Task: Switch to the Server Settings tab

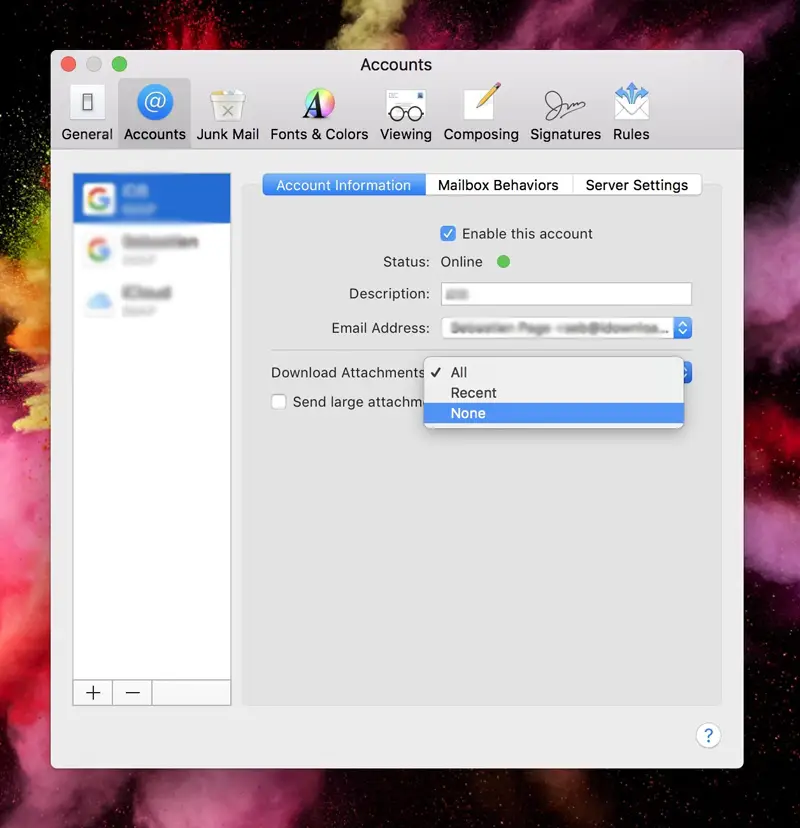Action: pyautogui.click(x=636, y=185)
